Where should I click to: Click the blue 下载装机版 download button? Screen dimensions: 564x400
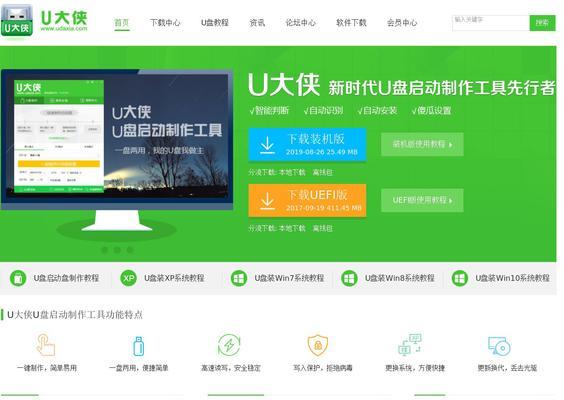pos(307,145)
